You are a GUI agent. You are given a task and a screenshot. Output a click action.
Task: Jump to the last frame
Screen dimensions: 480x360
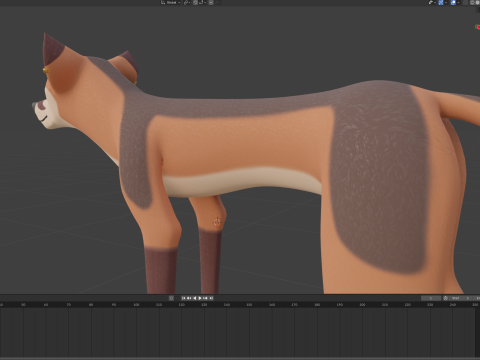point(211,298)
